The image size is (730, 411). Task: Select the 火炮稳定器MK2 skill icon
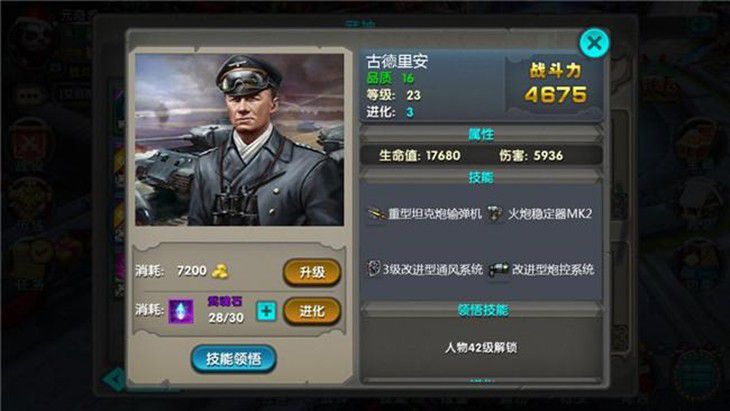point(495,214)
